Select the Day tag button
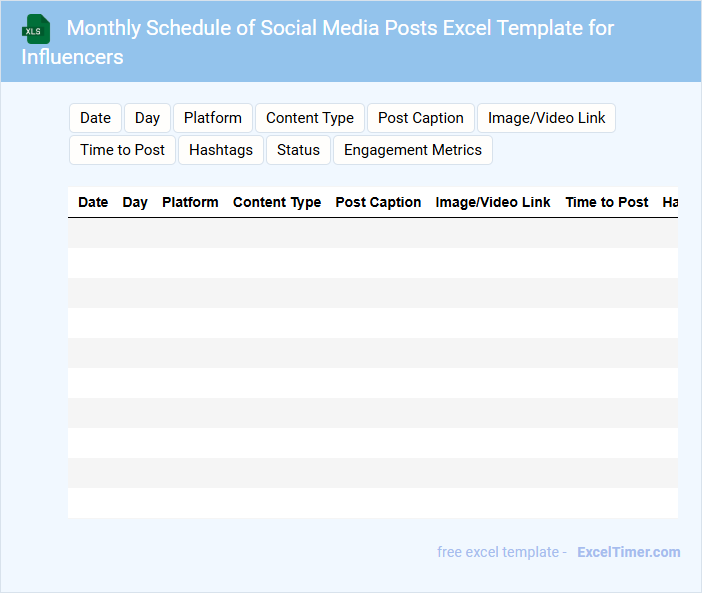Image resolution: width=702 pixels, height=593 pixels. (x=147, y=118)
